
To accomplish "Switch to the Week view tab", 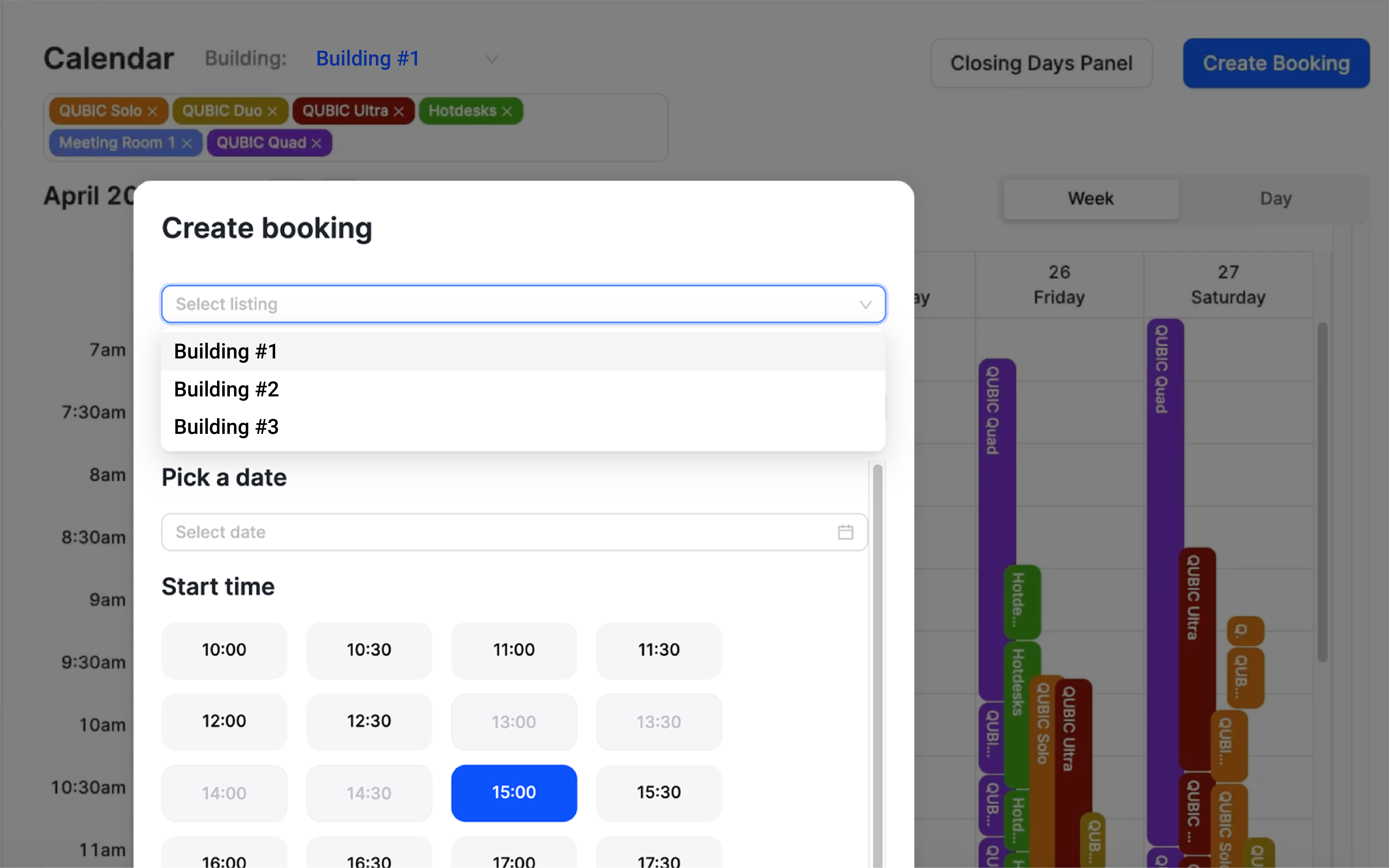I will [1090, 199].
